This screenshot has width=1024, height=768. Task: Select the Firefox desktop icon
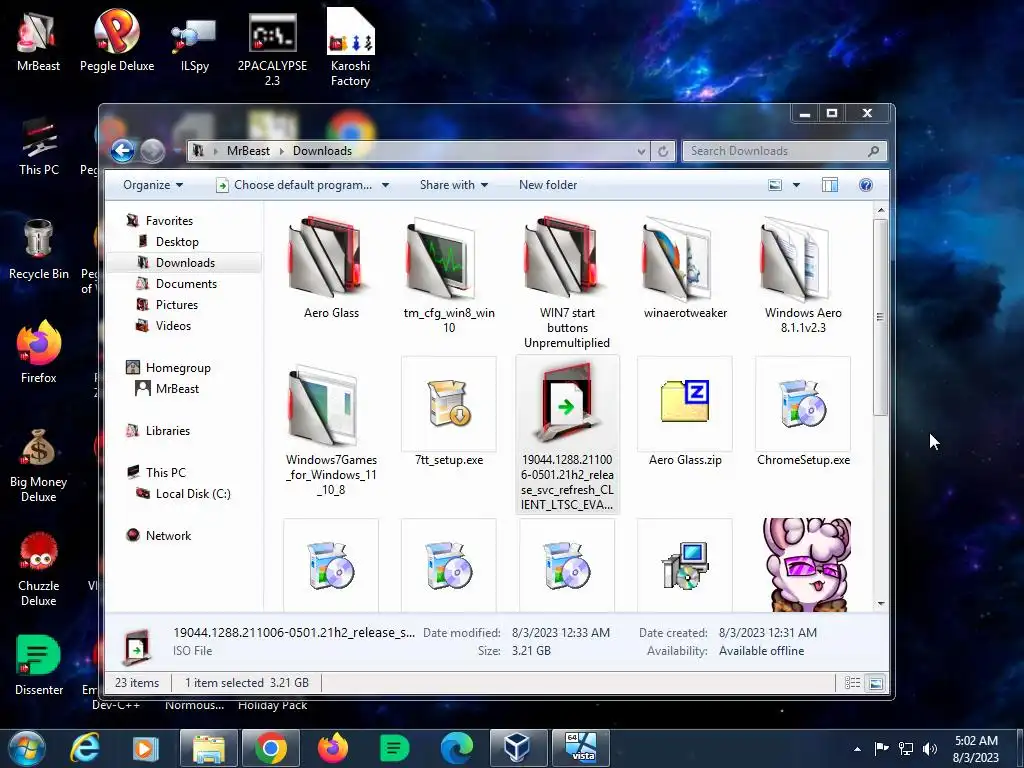[39, 353]
